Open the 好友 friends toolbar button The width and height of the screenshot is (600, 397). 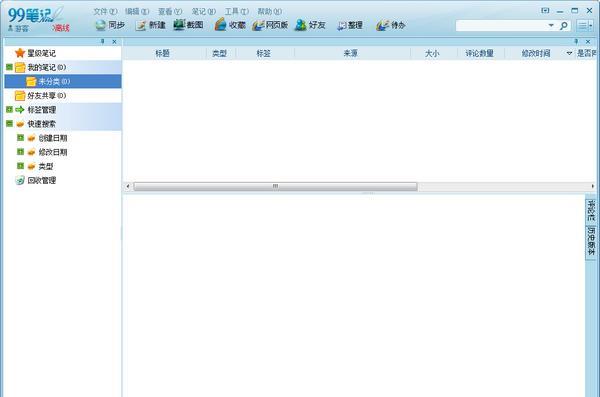pos(310,25)
